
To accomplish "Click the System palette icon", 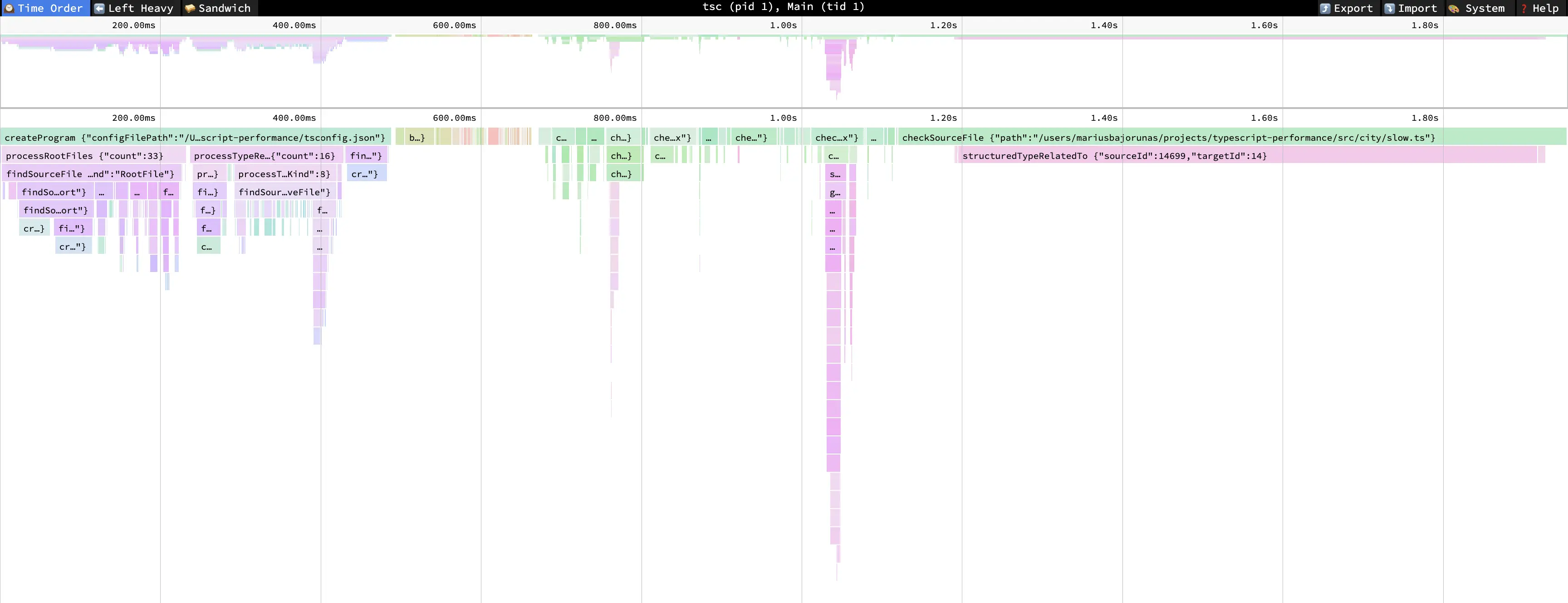I will point(1454,8).
